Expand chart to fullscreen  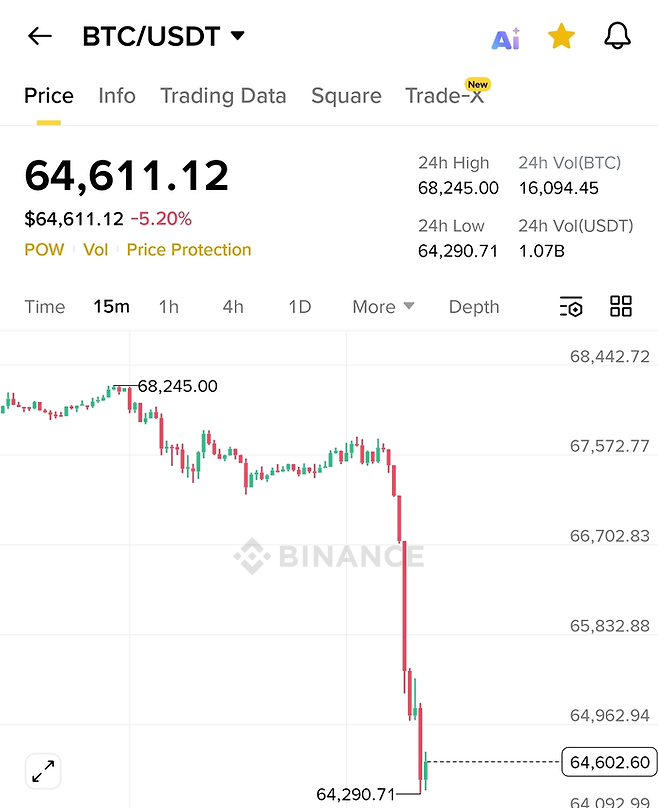[43, 771]
